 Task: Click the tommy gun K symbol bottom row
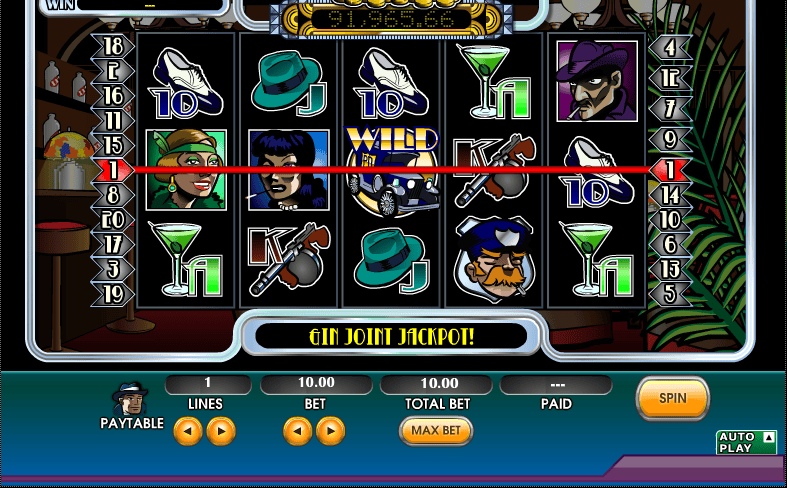click(x=289, y=259)
